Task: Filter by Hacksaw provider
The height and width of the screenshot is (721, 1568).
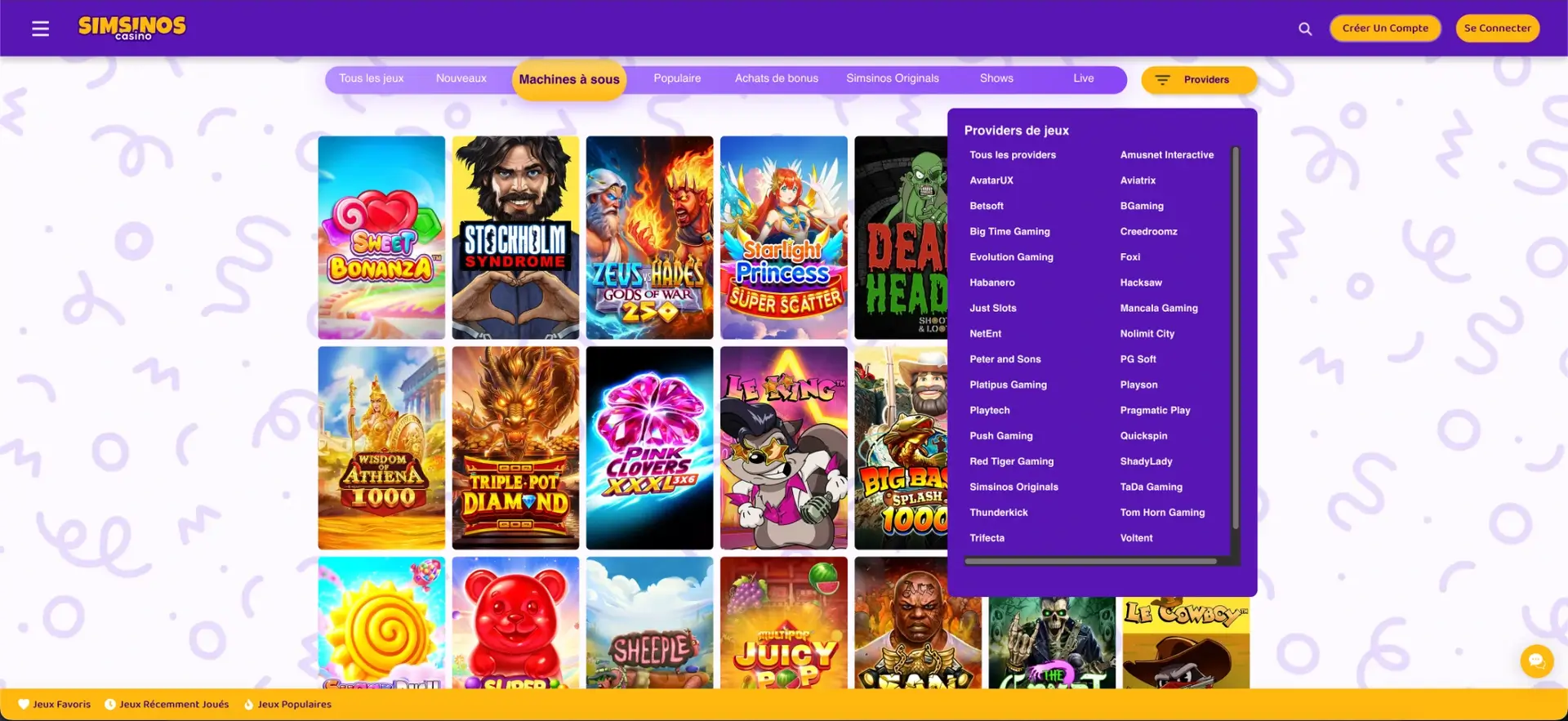Action: coord(1141,283)
